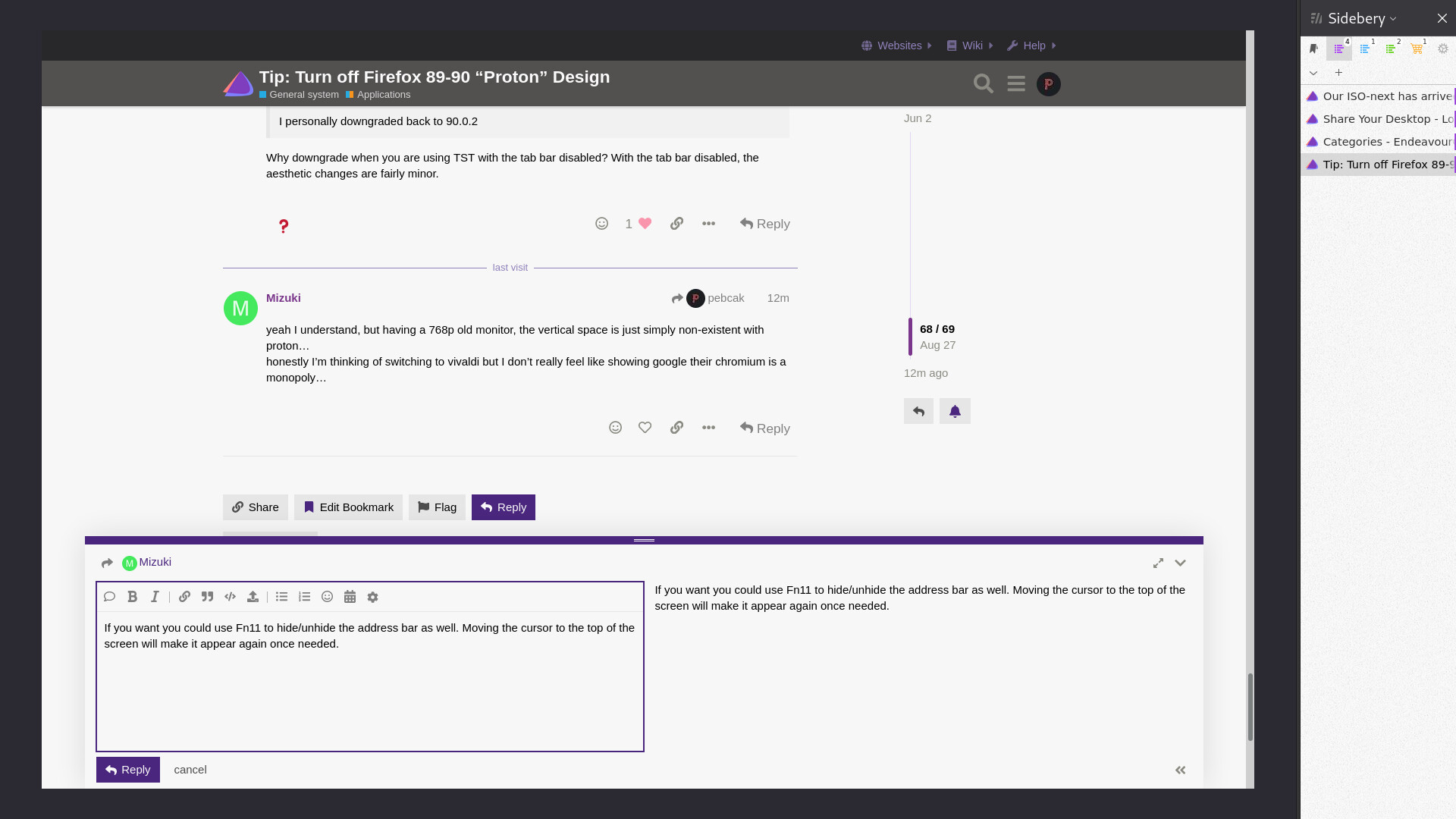Open the user avatar menu in the header
The width and height of the screenshot is (1456, 819).
(x=1049, y=84)
